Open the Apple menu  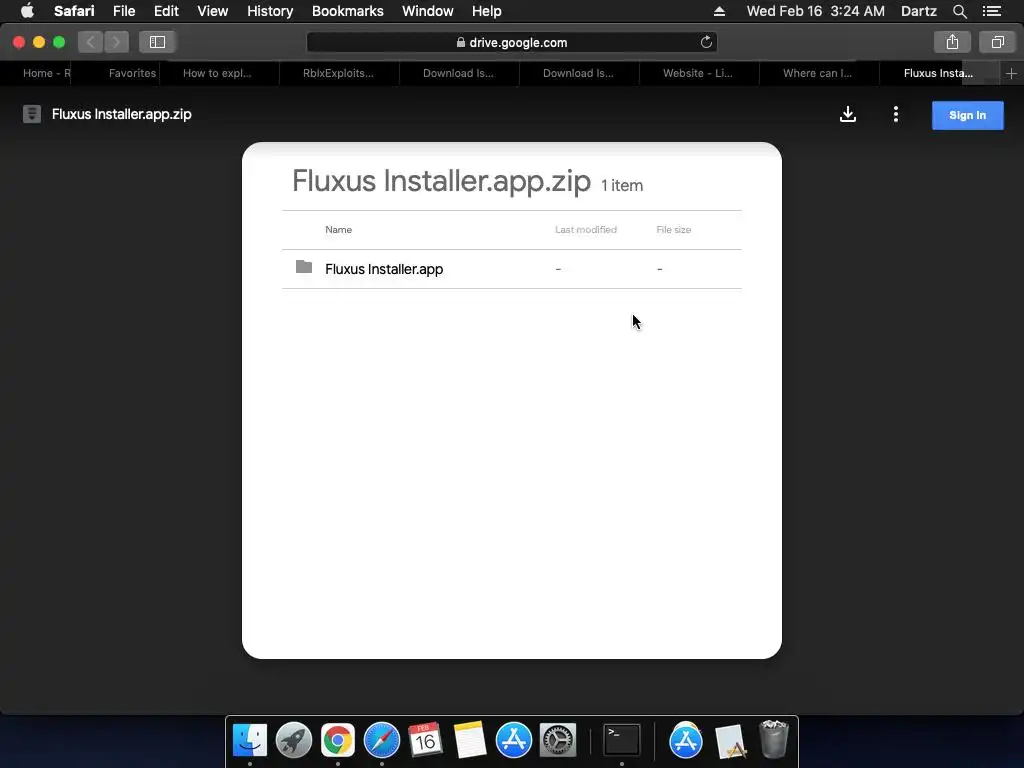click(x=27, y=11)
